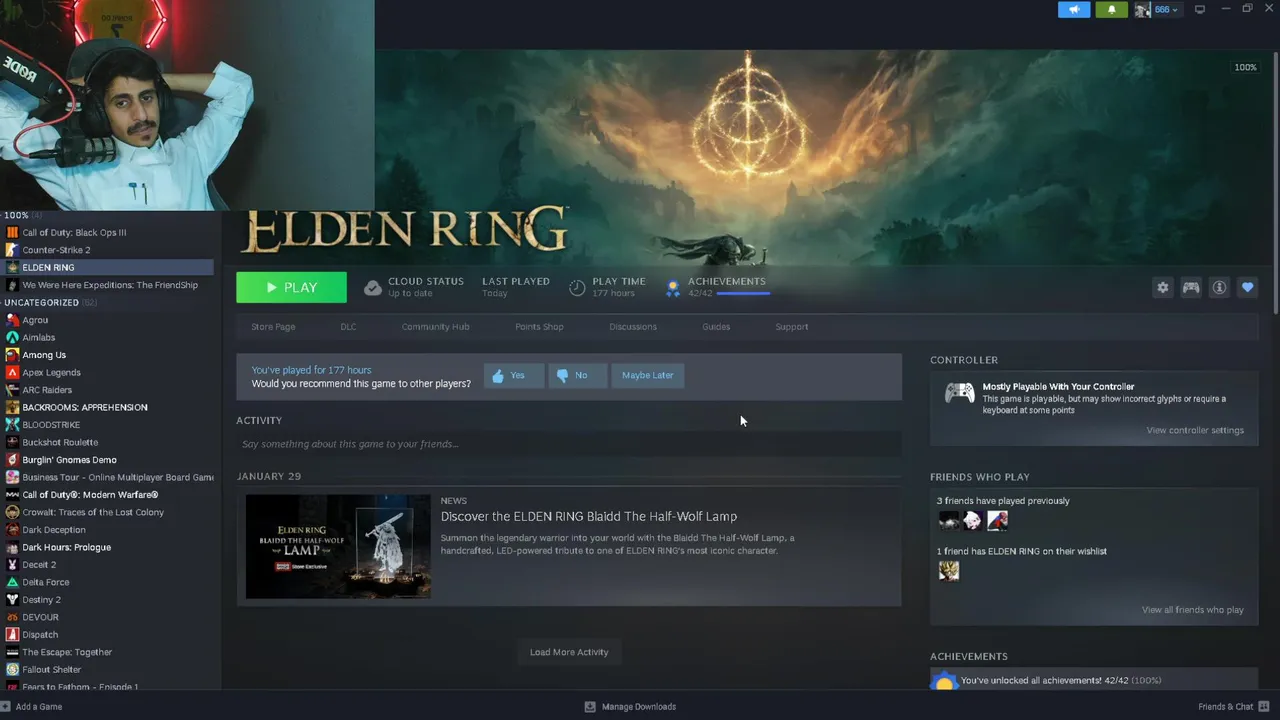Click the Destiny 2 game icon
The image size is (1280, 720).
(12, 600)
